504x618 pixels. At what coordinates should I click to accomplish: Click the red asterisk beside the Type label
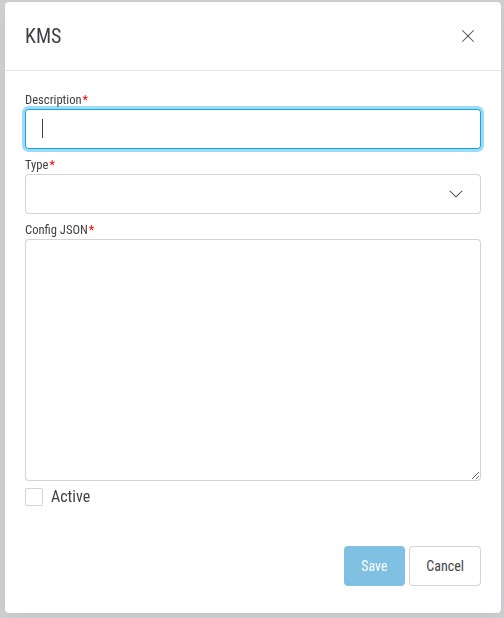pyautogui.click(x=52, y=163)
